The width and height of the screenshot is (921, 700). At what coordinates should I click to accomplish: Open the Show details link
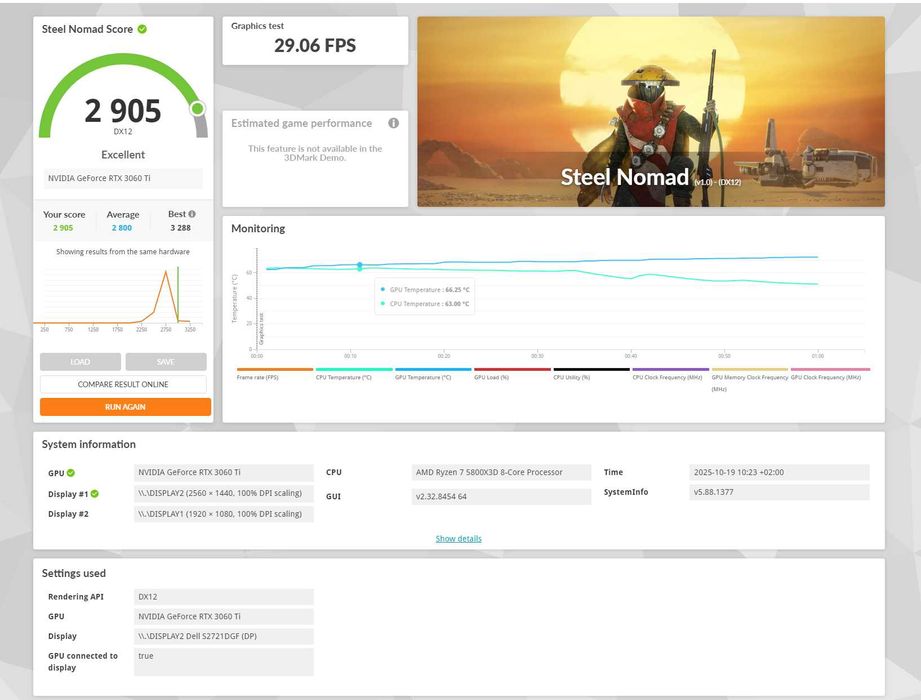pyautogui.click(x=459, y=539)
